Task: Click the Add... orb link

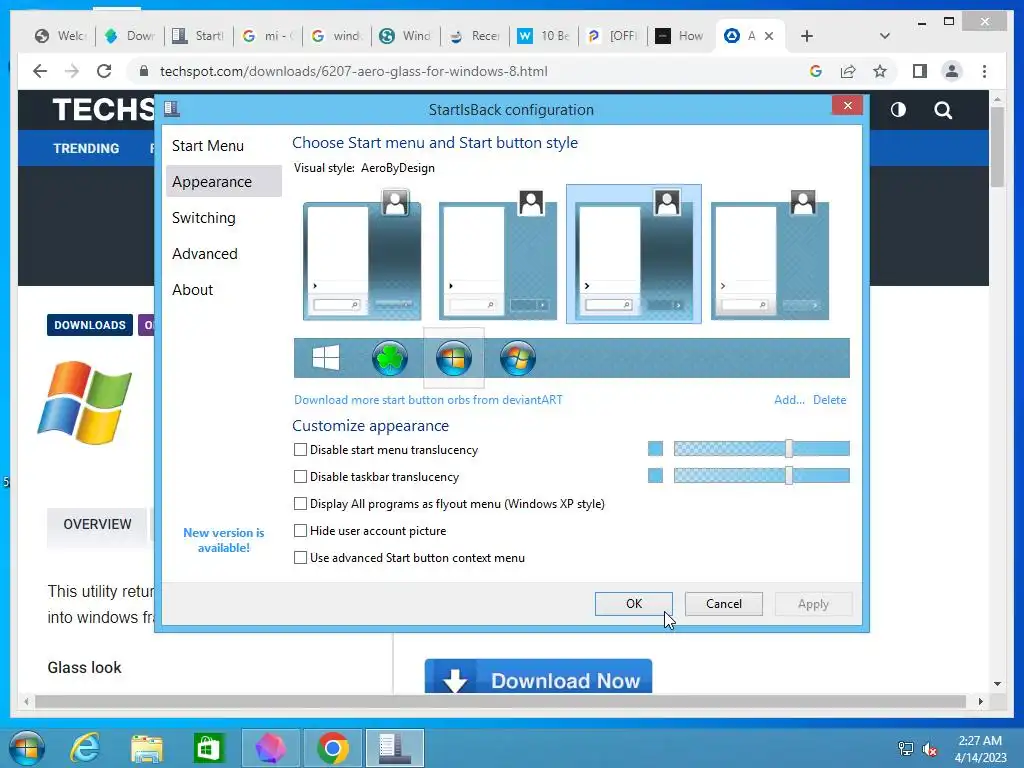Action: [x=789, y=400]
